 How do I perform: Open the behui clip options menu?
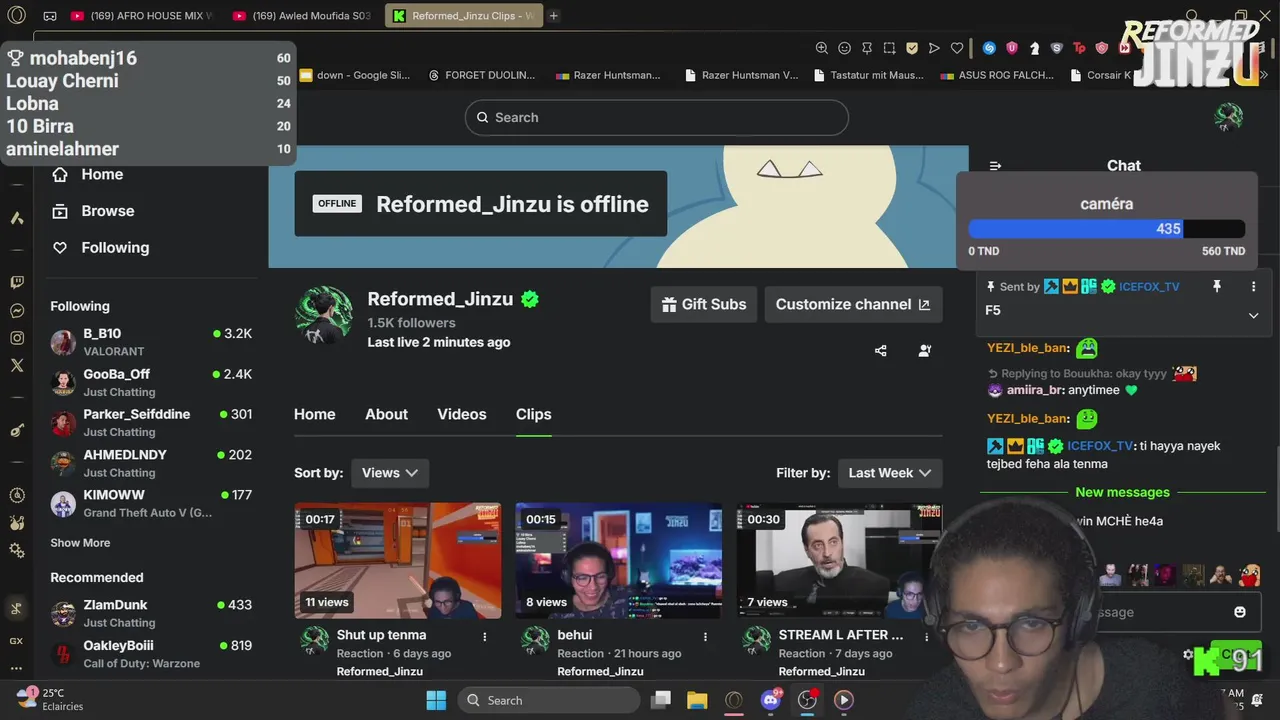coord(705,636)
